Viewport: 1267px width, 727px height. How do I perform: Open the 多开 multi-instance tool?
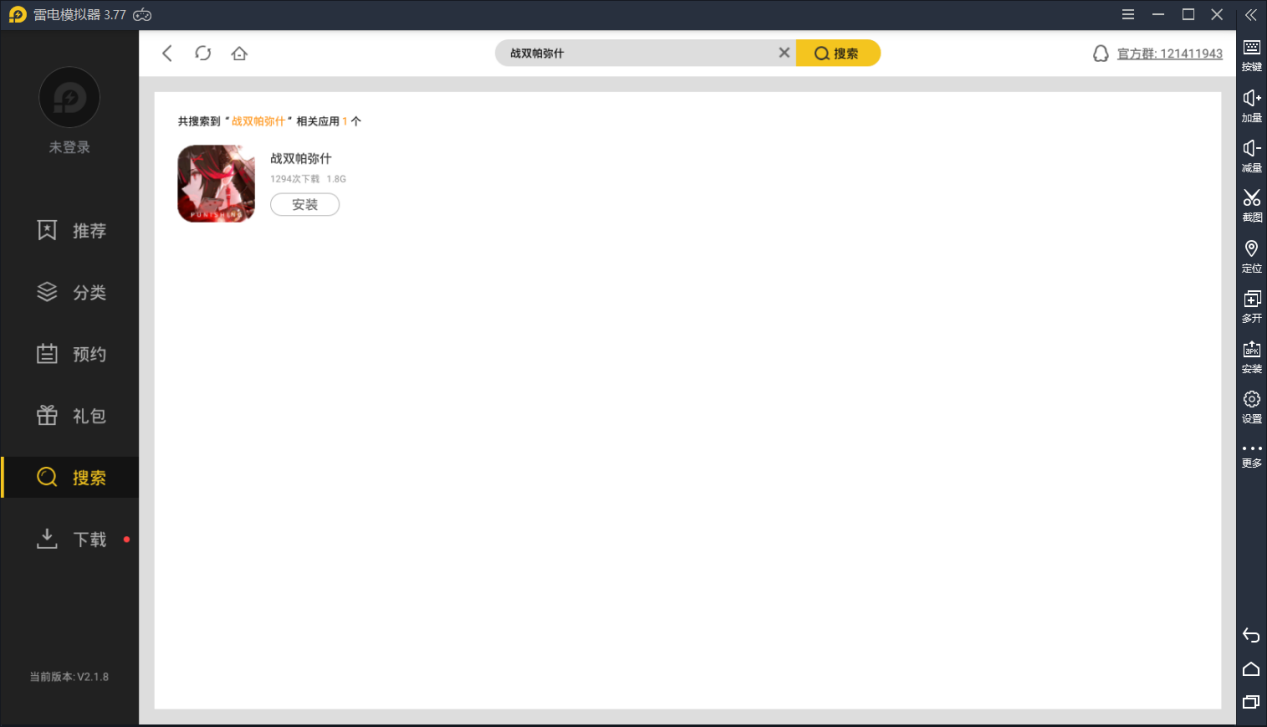[1251, 305]
